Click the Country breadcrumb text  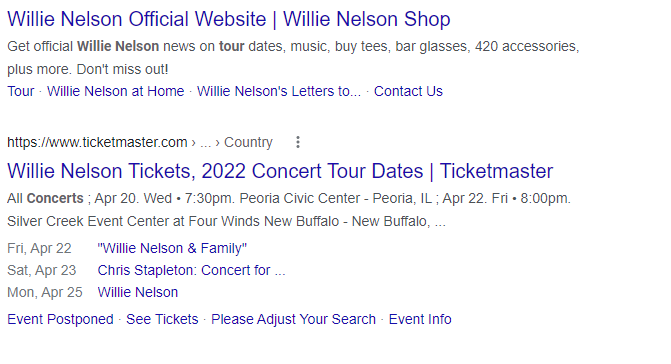[248, 142]
